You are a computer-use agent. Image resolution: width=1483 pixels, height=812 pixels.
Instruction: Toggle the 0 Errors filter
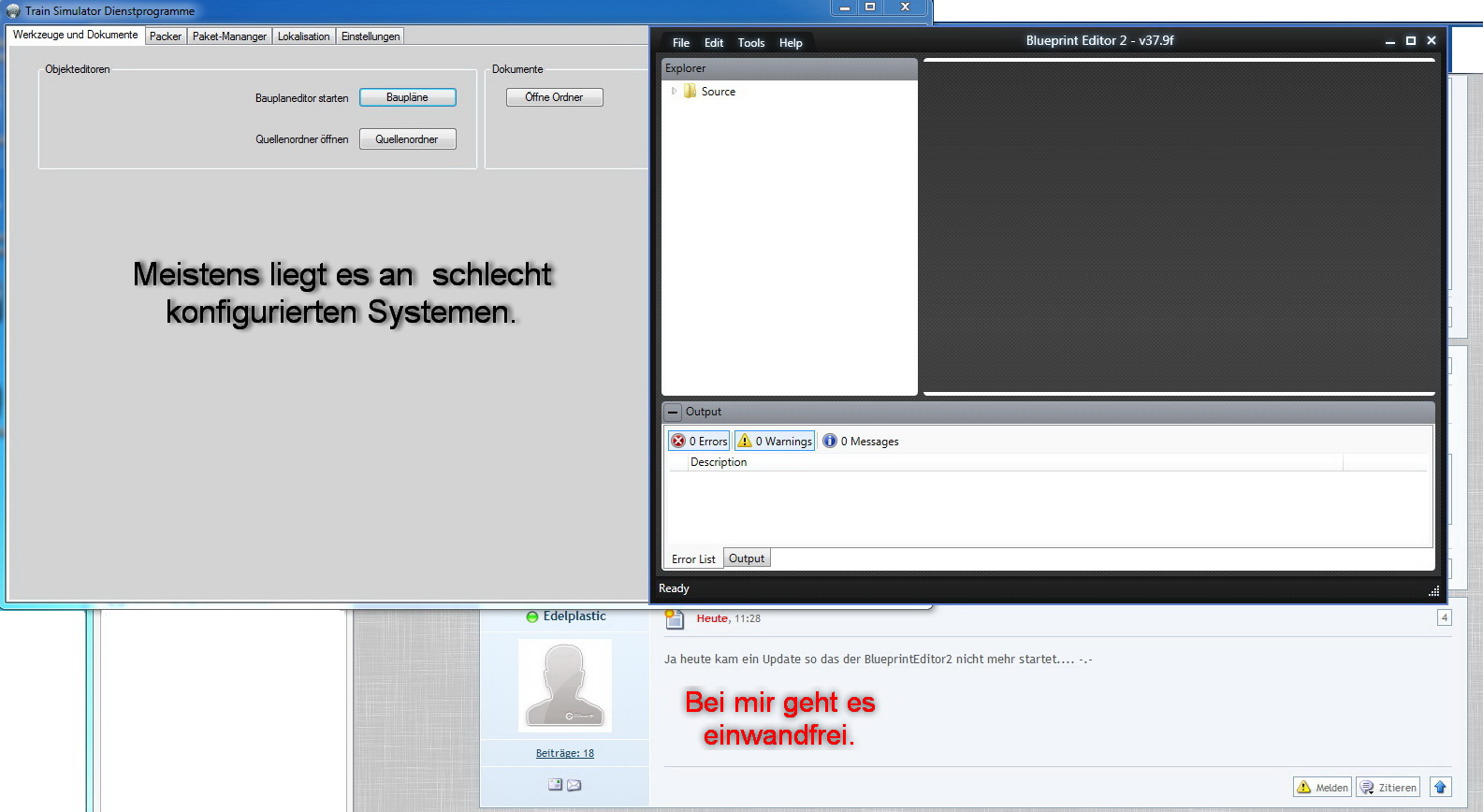coord(699,441)
